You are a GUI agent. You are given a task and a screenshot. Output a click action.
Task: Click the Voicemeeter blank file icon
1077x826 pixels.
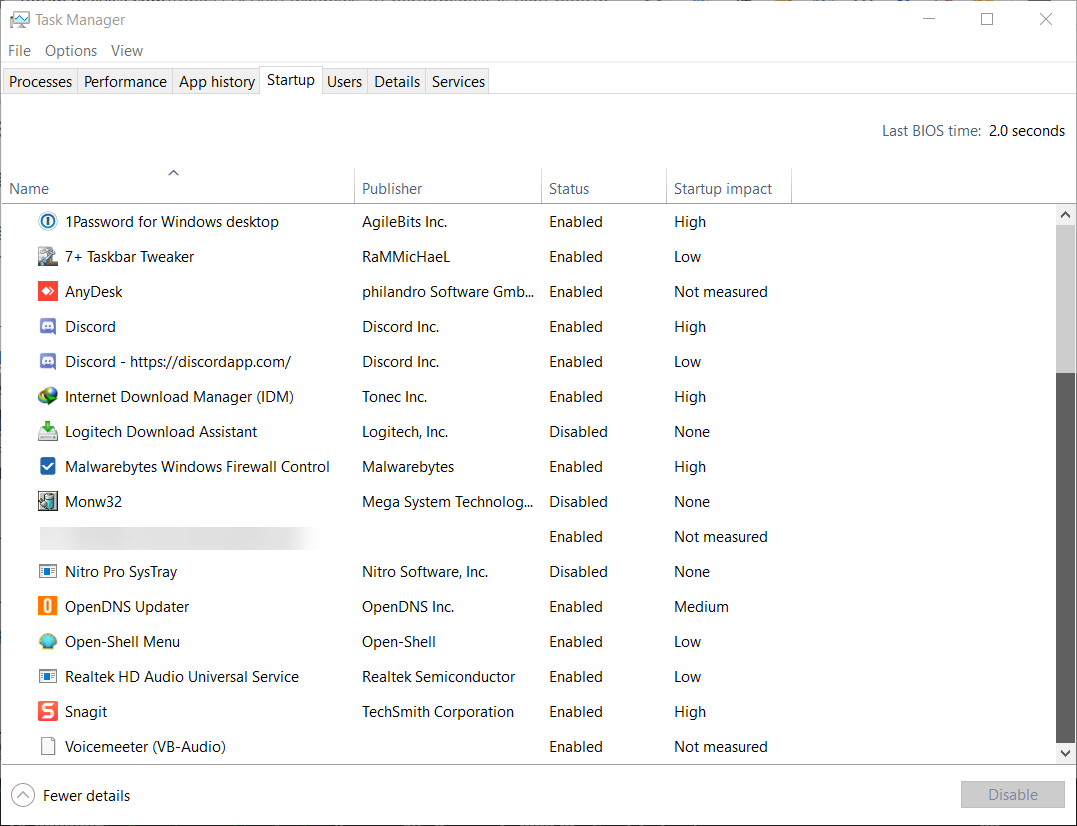pyautogui.click(x=47, y=747)
